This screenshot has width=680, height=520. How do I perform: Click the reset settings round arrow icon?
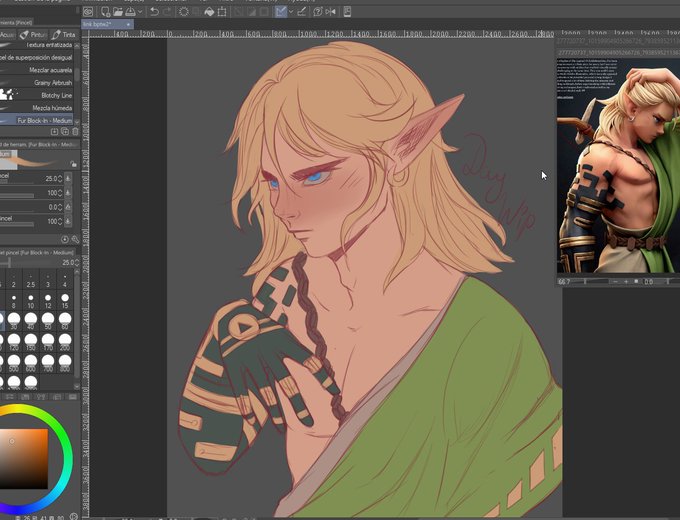[x=65, y=239]
